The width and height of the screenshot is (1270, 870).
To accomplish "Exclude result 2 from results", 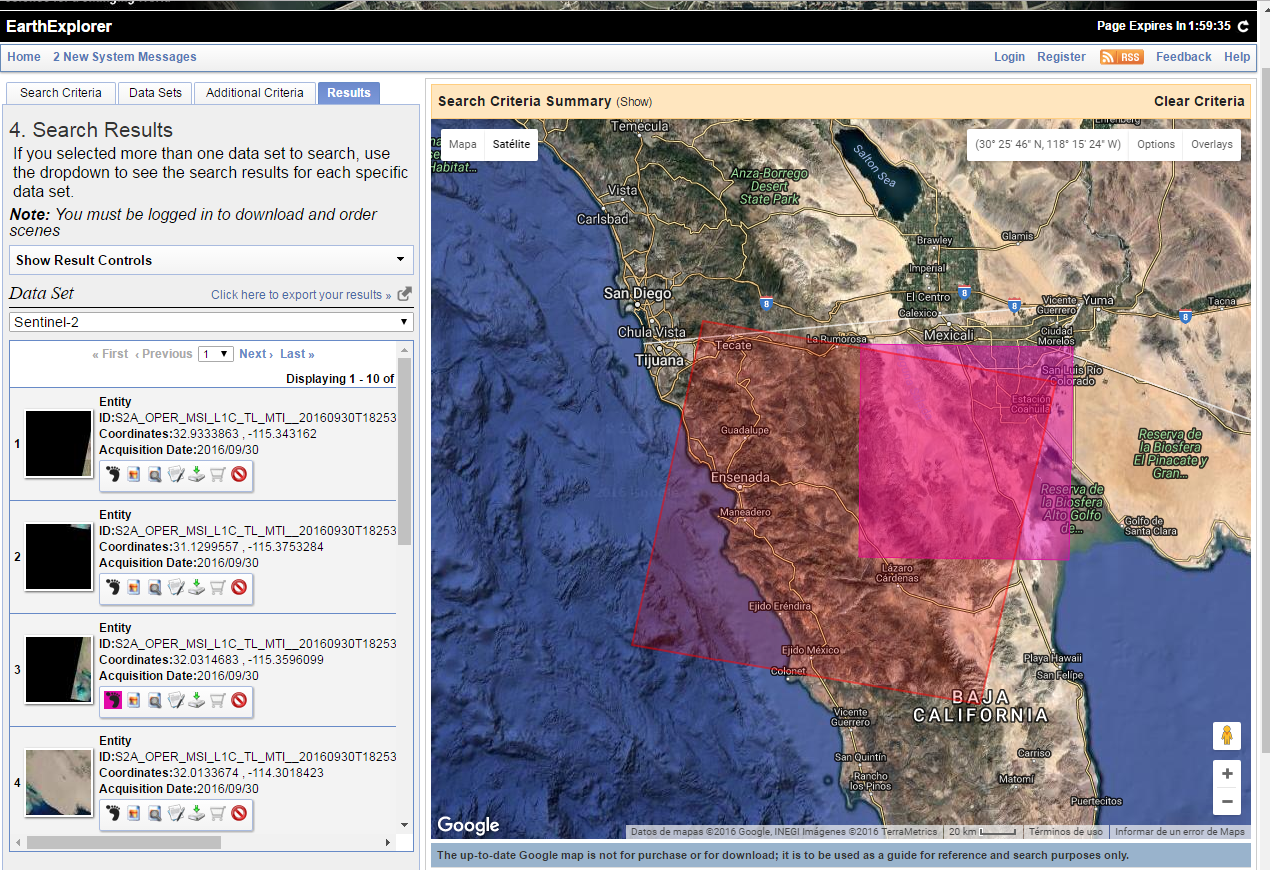I will (239, 588).
